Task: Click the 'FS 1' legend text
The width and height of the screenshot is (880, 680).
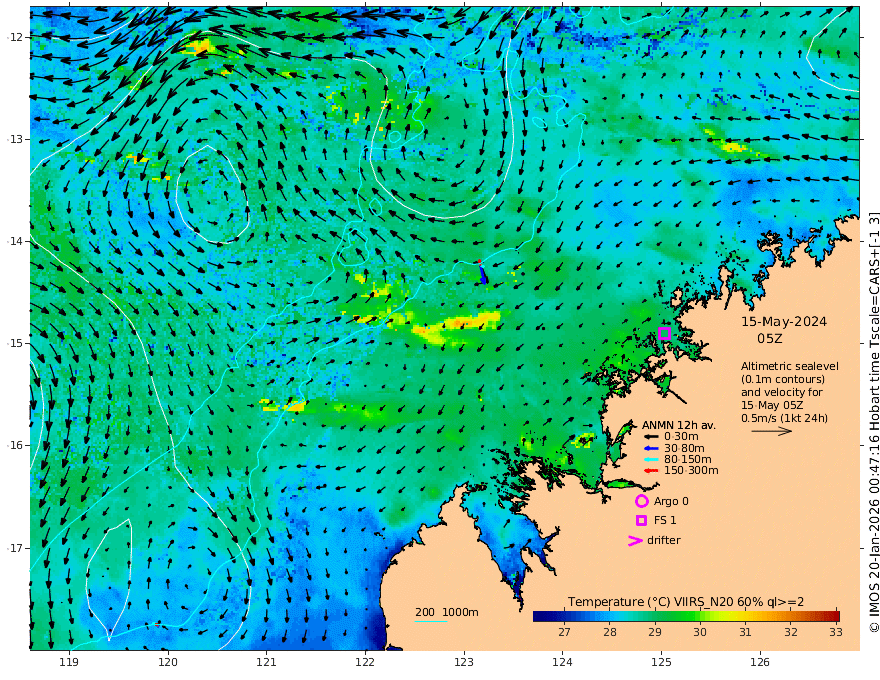Action: [665, 520]
